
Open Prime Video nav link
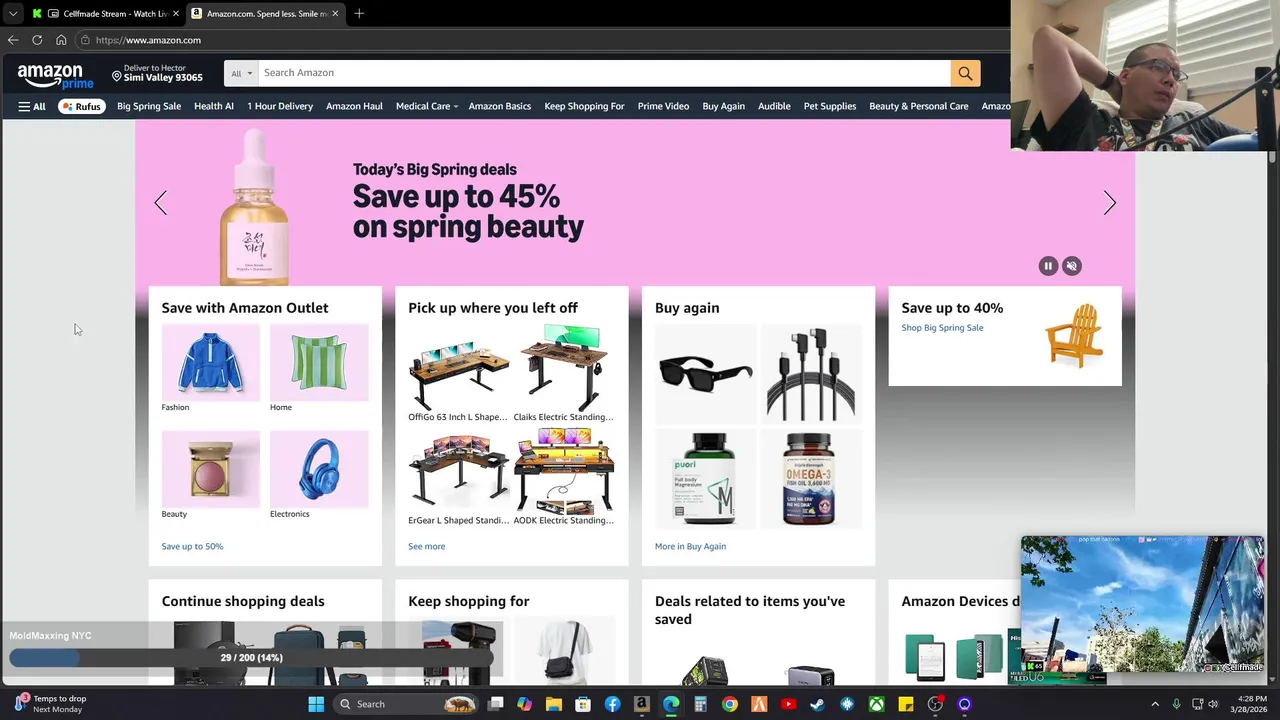point(663,106)
